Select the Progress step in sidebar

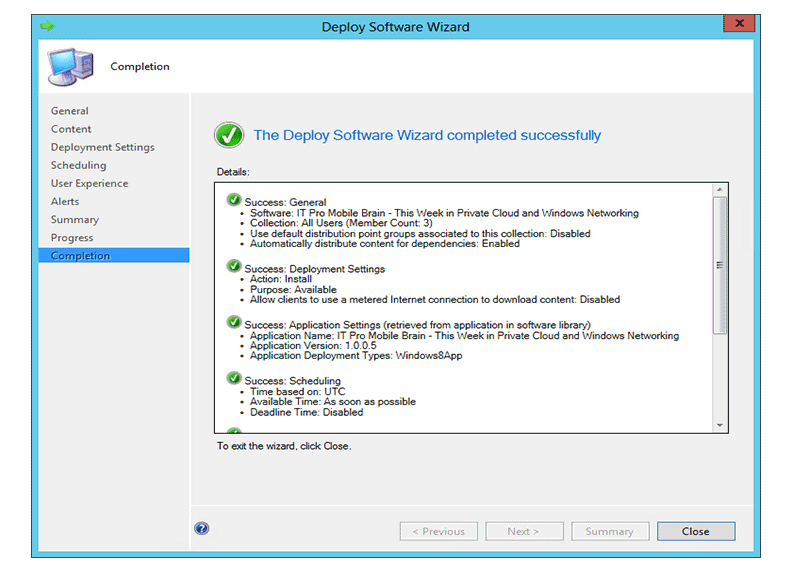point(72,238)
